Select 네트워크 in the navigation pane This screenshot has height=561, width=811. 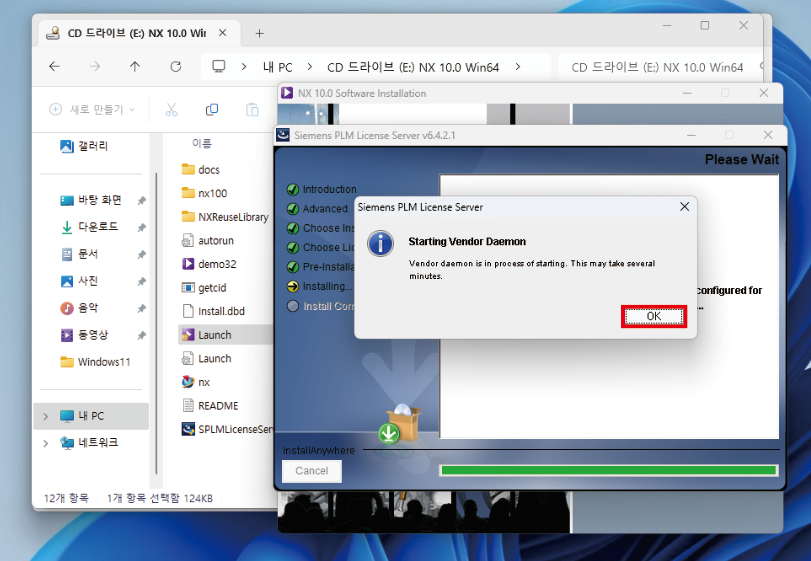tap(88, 443)
